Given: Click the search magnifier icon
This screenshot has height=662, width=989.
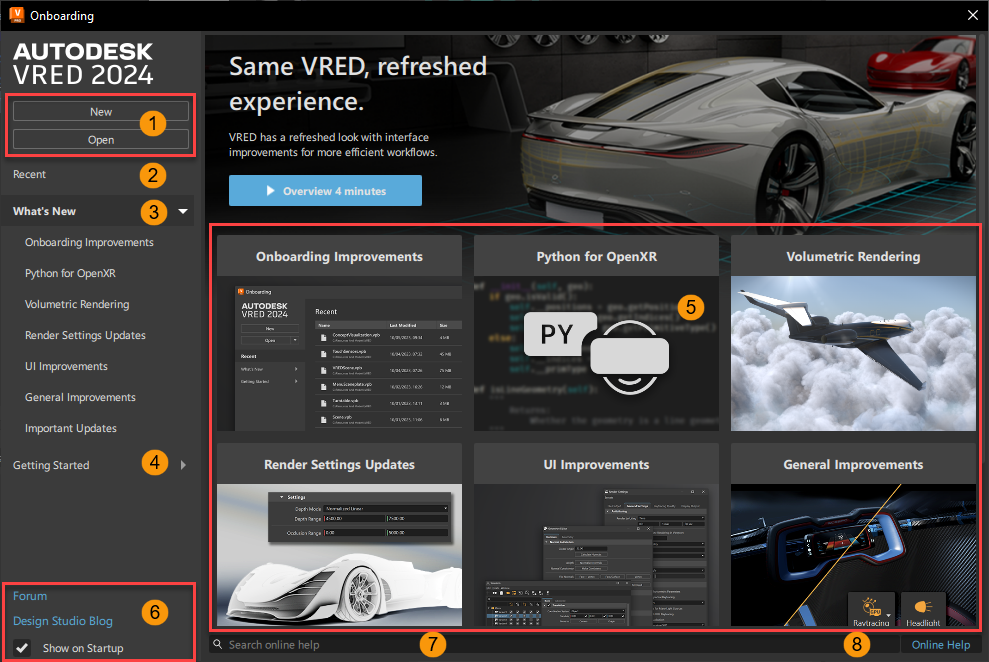Looking at the screenshot, I should coord(218,644).
